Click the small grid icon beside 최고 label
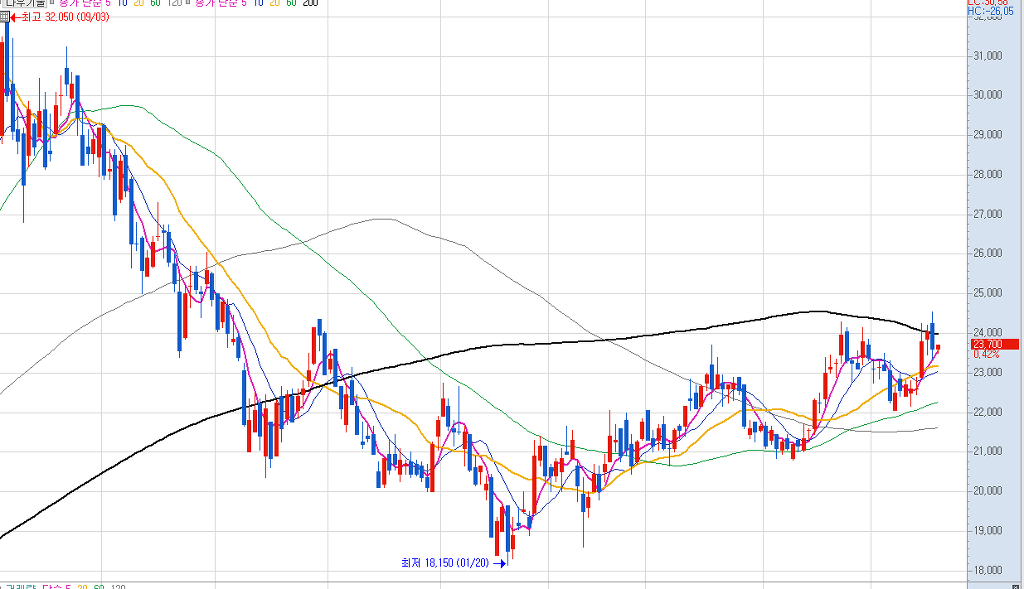This screenshot has height=589, width=1024. (5, 18)
